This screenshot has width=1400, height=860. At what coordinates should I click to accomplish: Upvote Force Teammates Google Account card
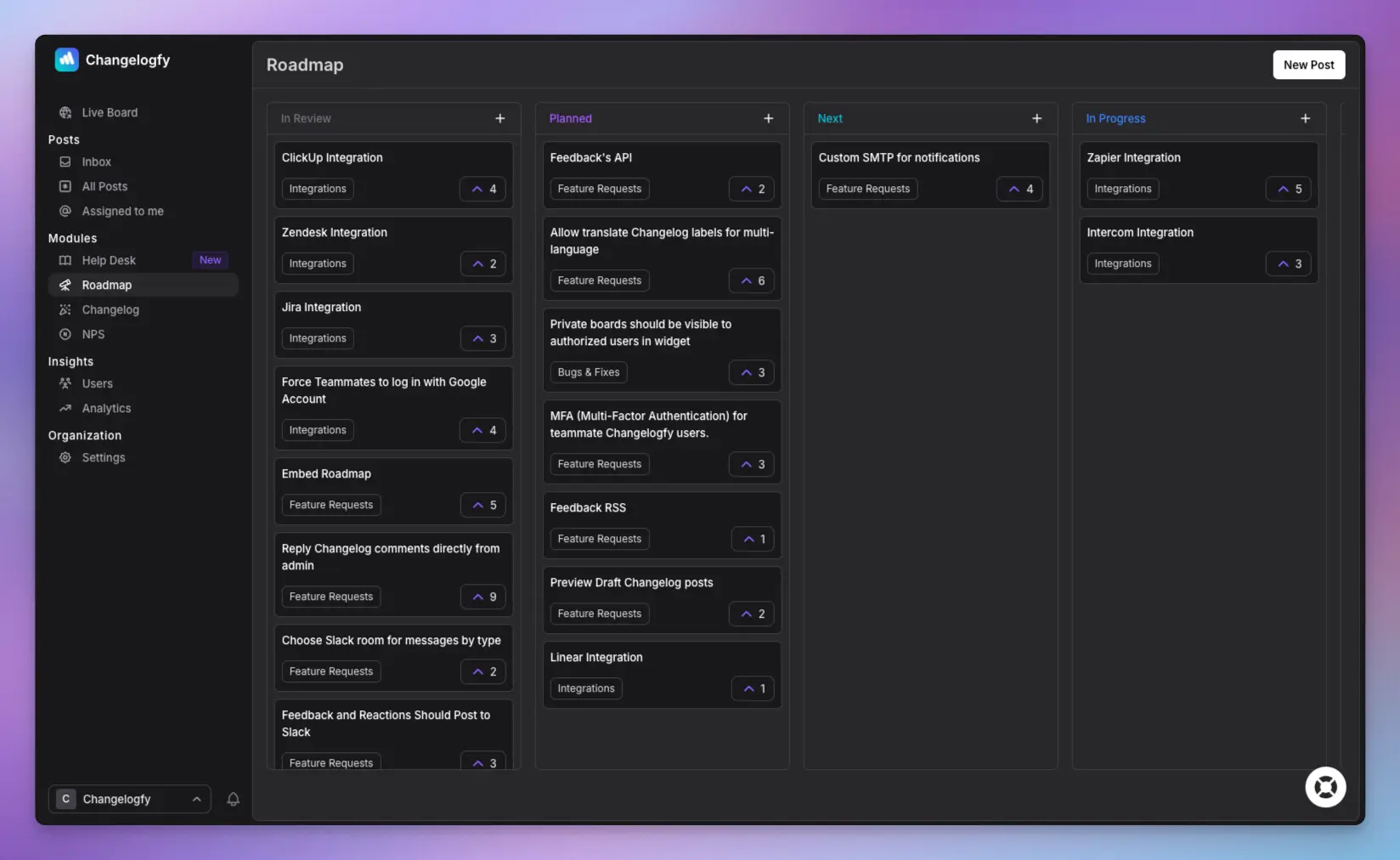click(x=483, y=430)
